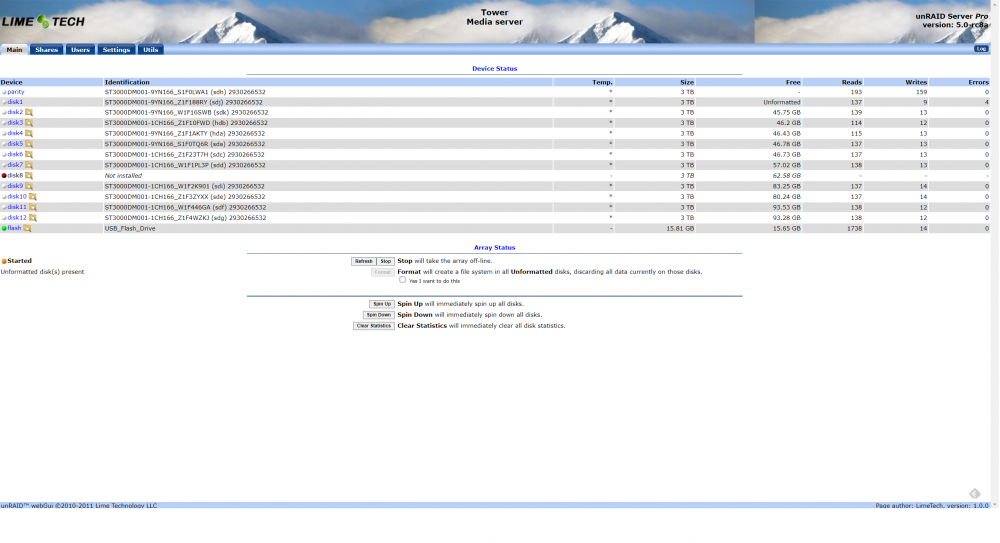Open the disk6 device link
The image size is (1000, 543).
(x=15, y=154)
